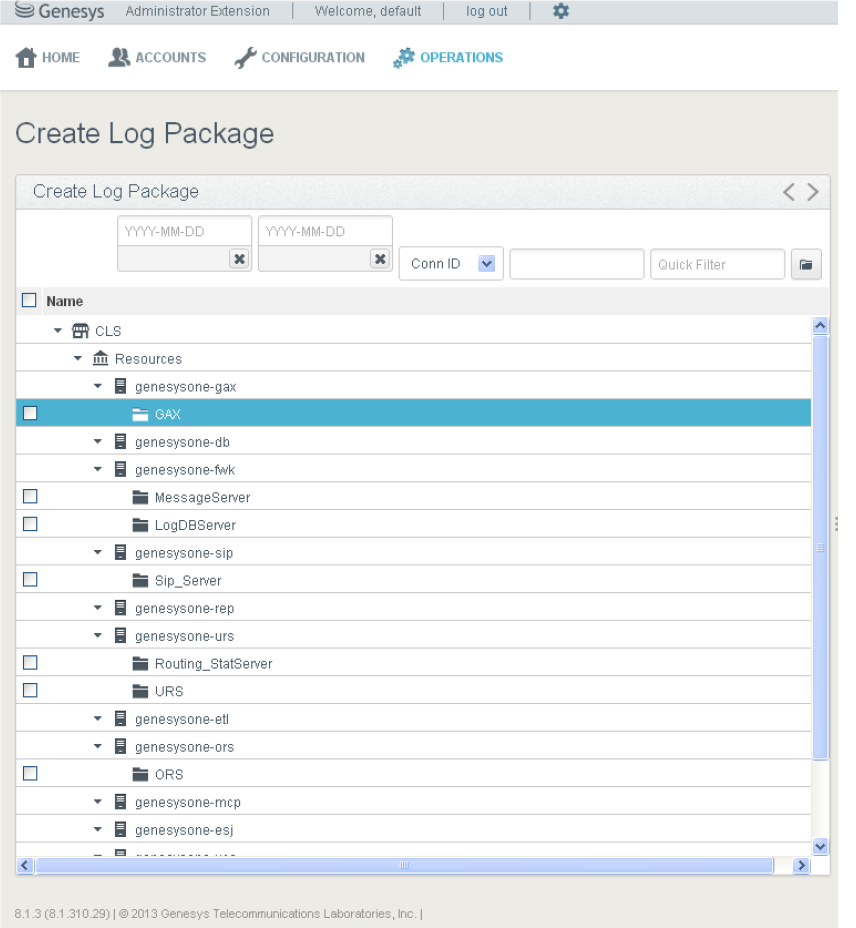The width and height of the screenshot is (856, 928).
Task: Collapse the genesysone-fwk tree node
Action: [98, 469]
